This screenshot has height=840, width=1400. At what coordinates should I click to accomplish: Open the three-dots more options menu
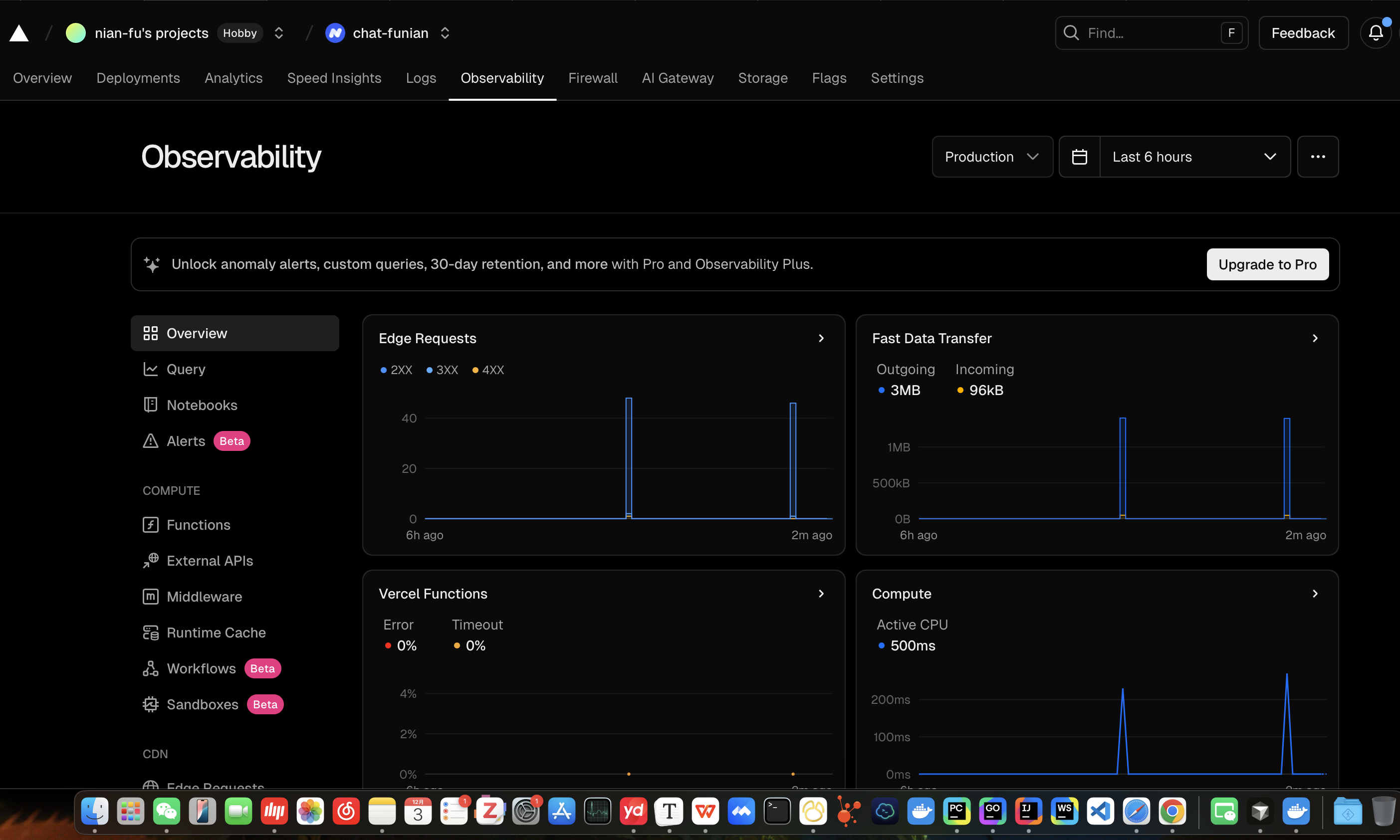1317,157
